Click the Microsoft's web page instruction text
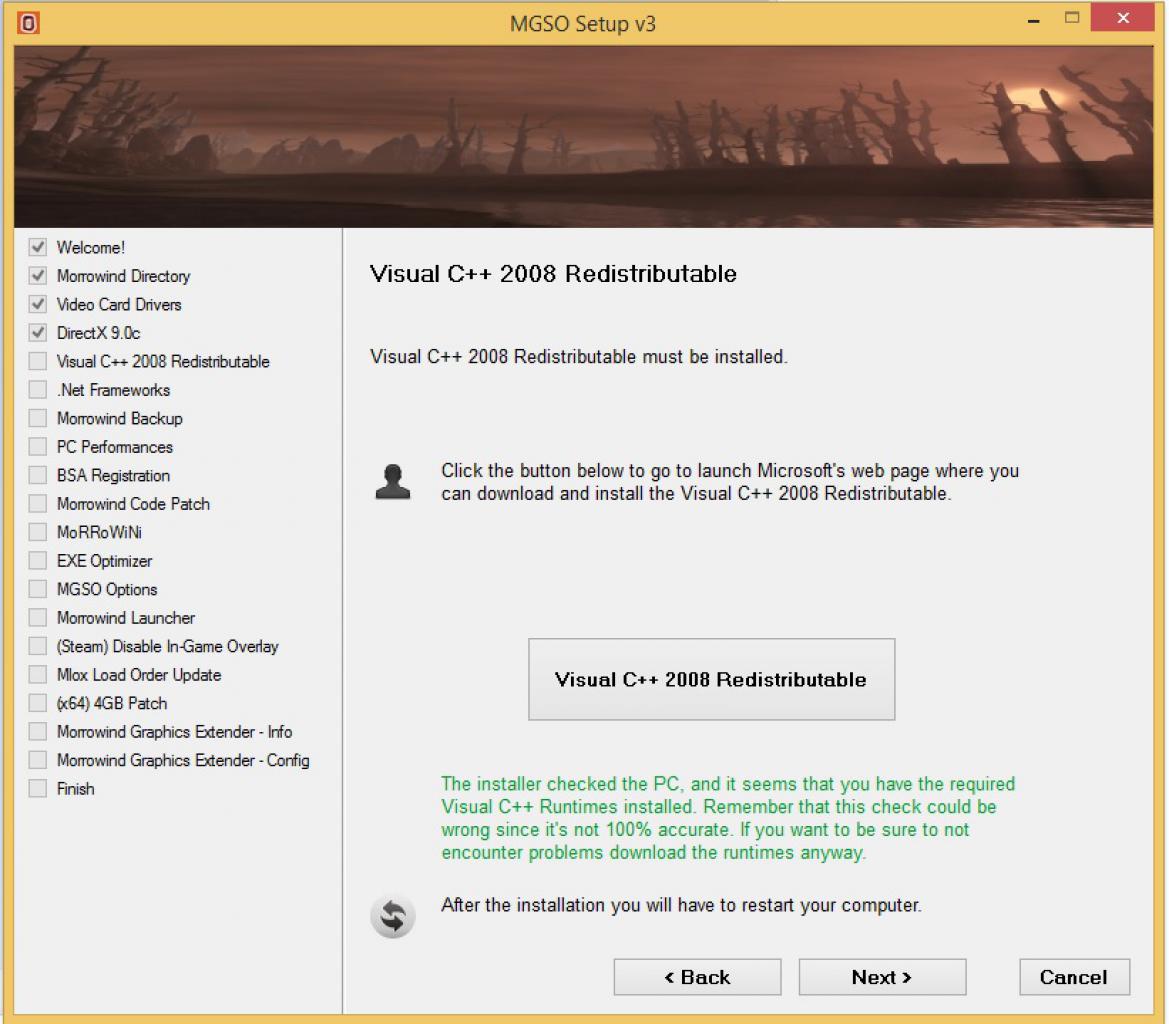1169x1024 pixels. tap(730, 482)
